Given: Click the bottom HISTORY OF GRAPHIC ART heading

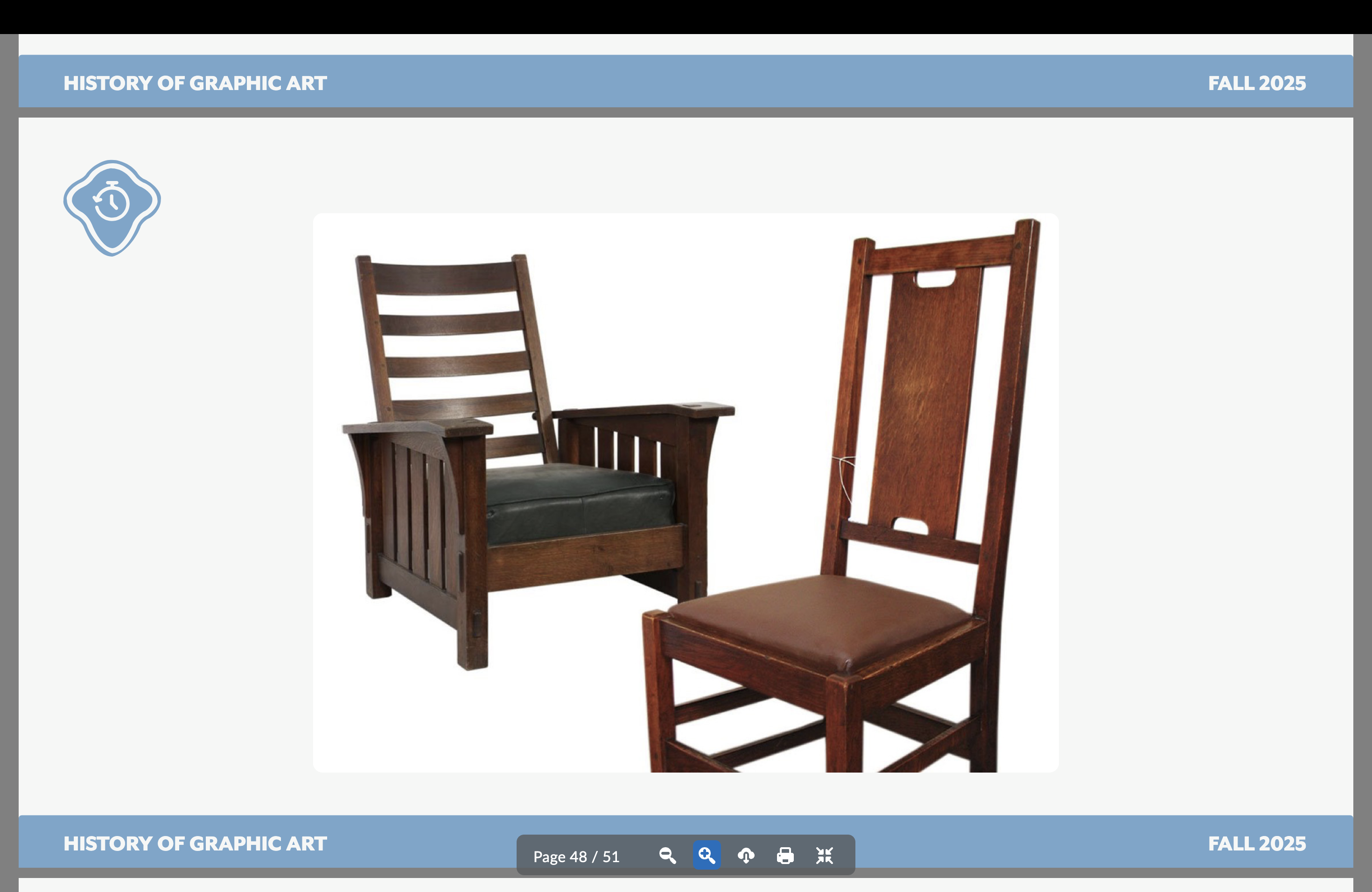Looking at the screenshot, I should point(195,843).
